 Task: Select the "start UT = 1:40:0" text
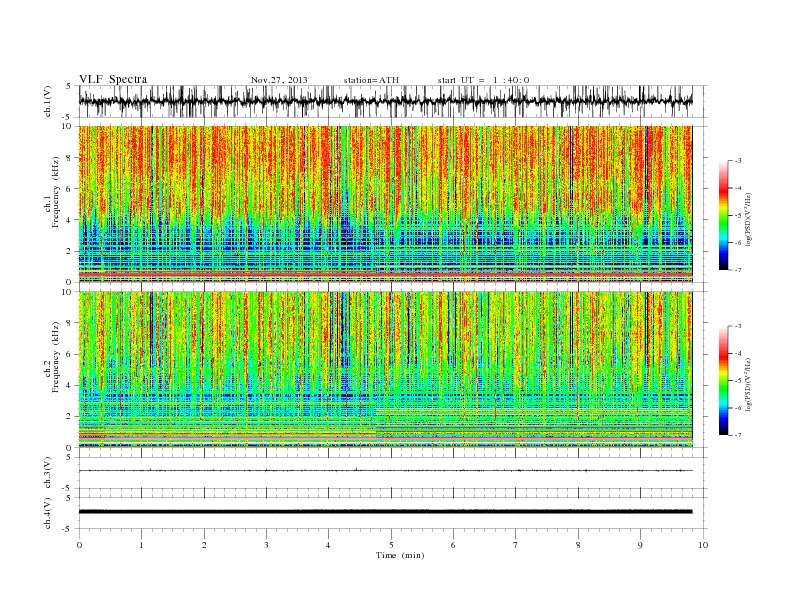tap(483, 80)
